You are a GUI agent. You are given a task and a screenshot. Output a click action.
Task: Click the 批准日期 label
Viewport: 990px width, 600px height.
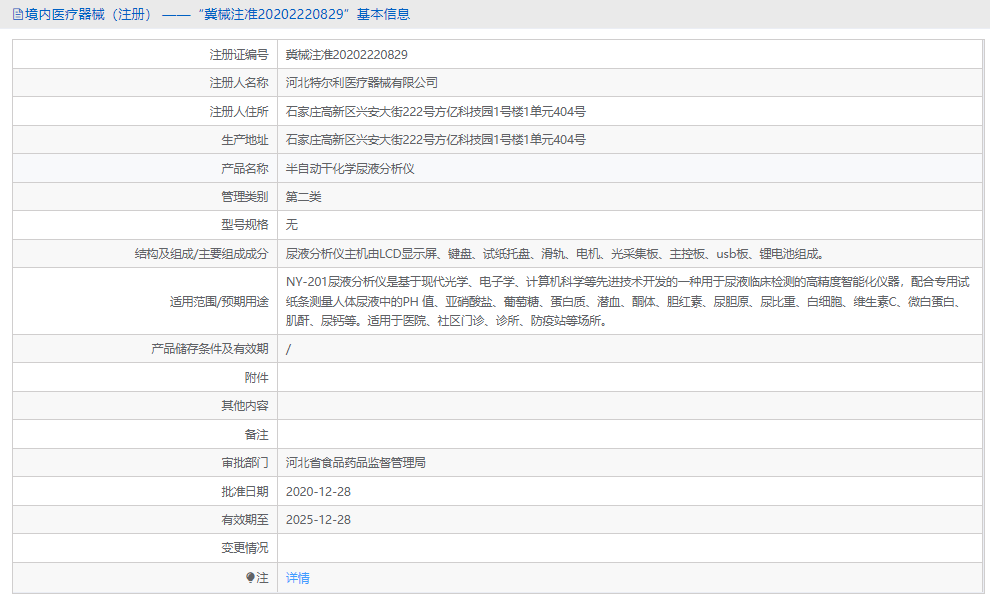[244, 491]
